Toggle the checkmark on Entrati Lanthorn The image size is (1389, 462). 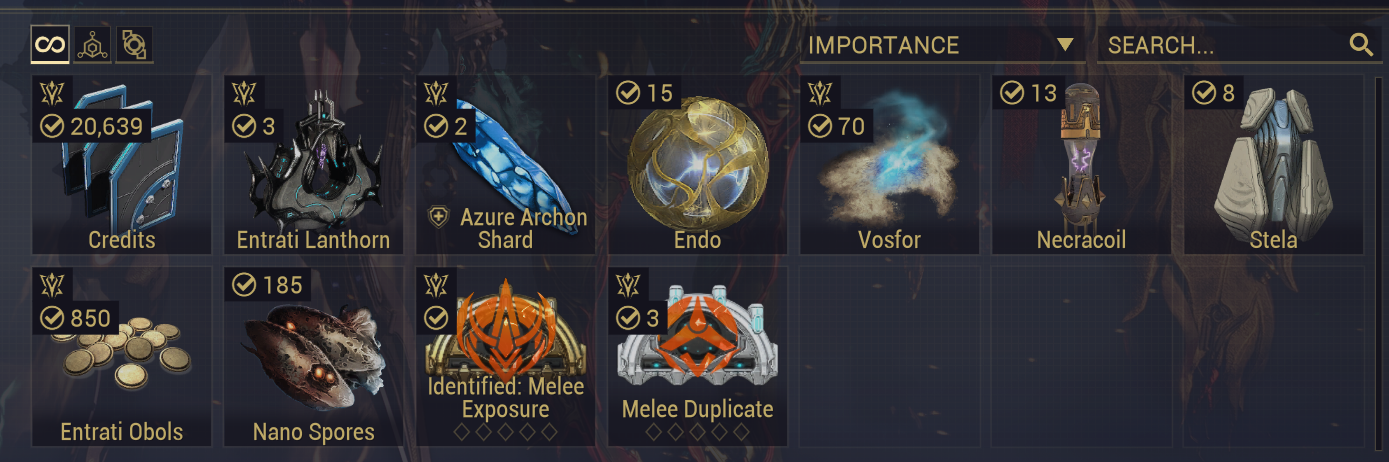(x=244, y=126)
